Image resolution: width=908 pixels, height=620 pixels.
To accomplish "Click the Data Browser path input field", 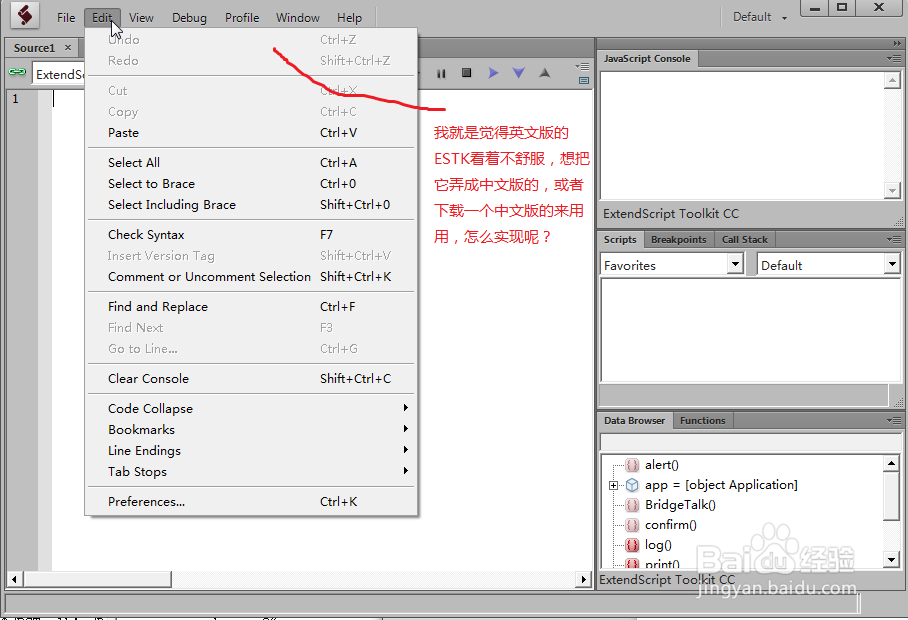I will click(750, 442).
